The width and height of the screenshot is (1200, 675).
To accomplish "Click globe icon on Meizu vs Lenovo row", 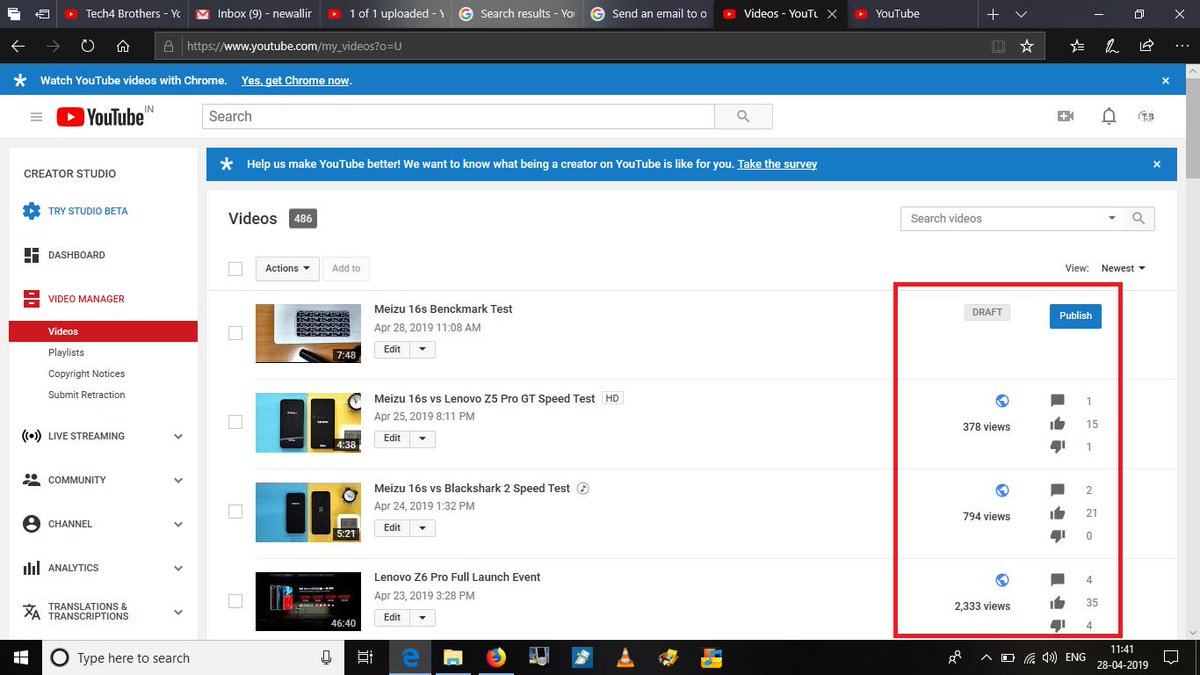I will click(1002, 401).
